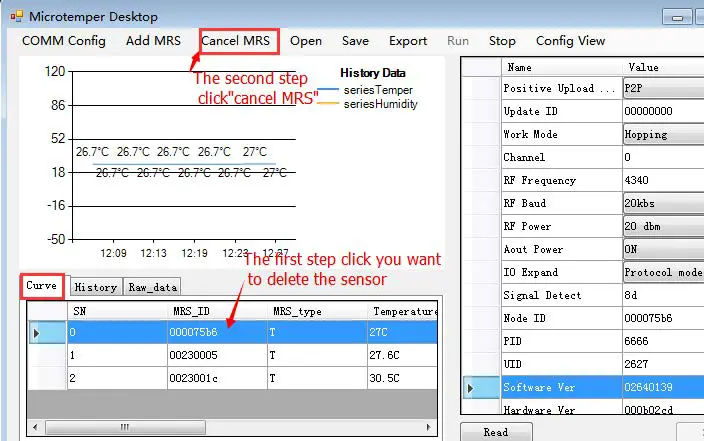The width and height of the screenshot is (704, 441).
Task: Click the Microtemper Desktop app icon
Action: tap(17, 17)
